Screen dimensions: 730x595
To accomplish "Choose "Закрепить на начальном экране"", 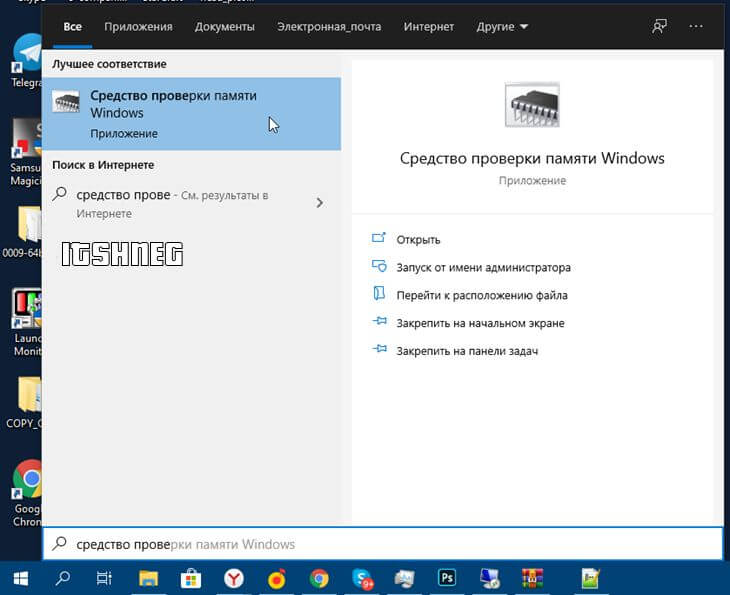I will [480, 323].
